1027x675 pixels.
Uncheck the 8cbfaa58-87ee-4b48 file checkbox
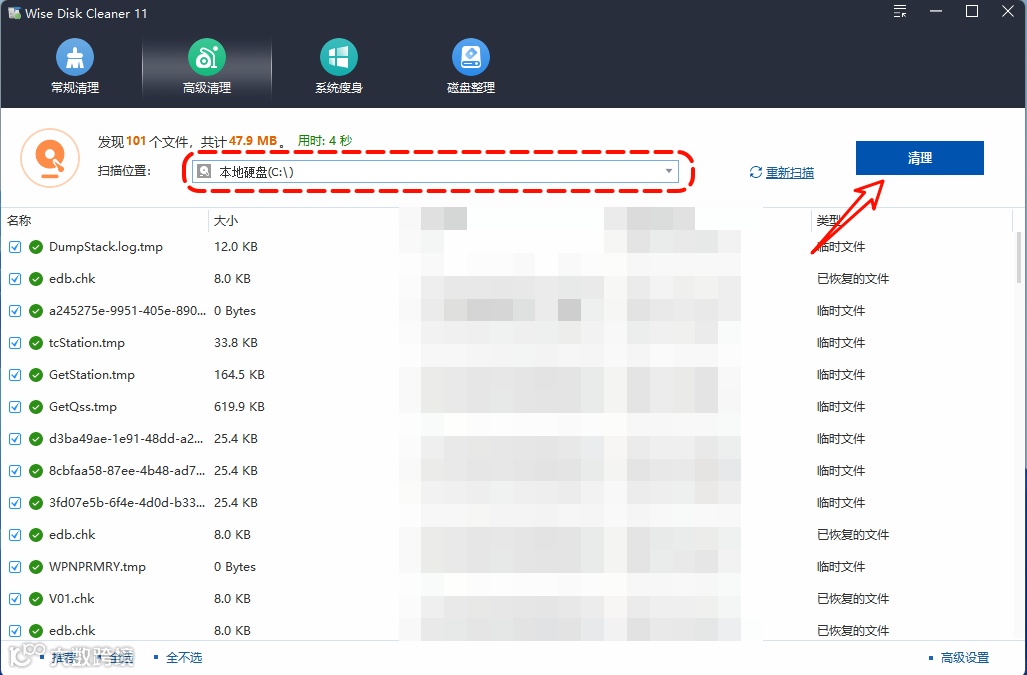pos(15,471)
